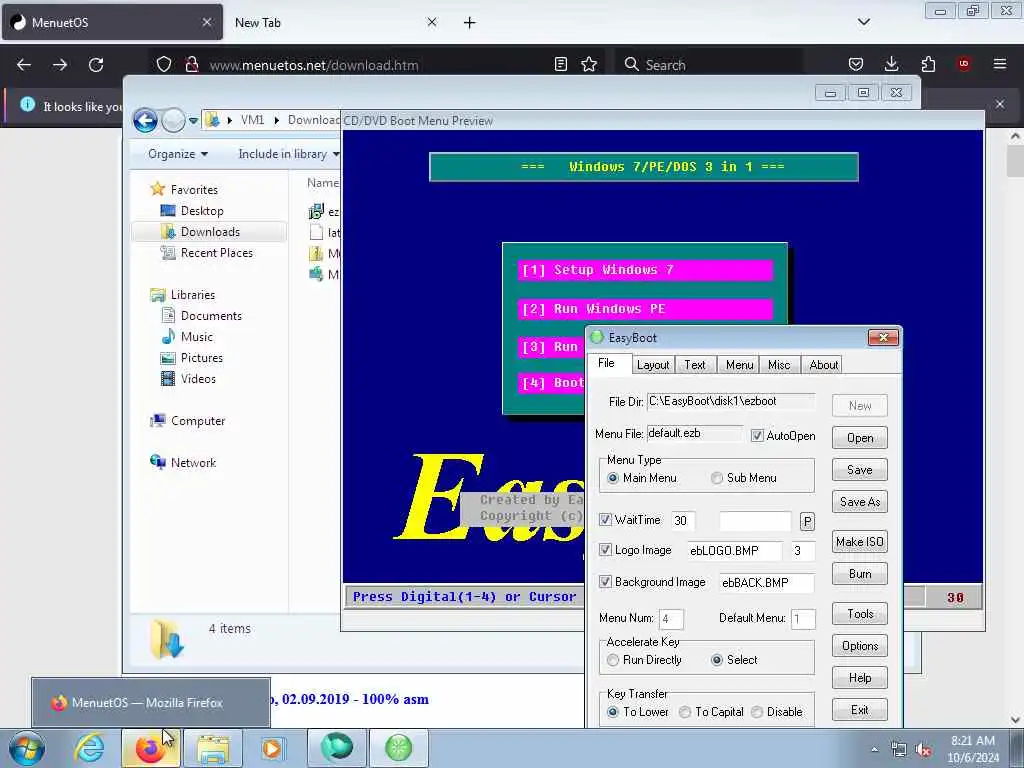List all open tabs dropdown
The height and width of the screenshot is (768, 1024).
coord(864,22)
